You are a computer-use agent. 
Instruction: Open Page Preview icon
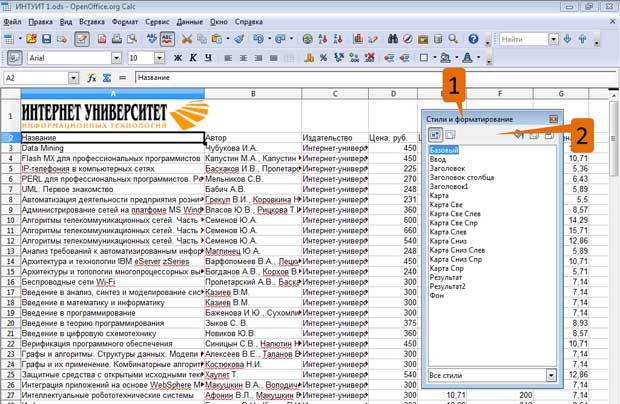click(132, 39)
